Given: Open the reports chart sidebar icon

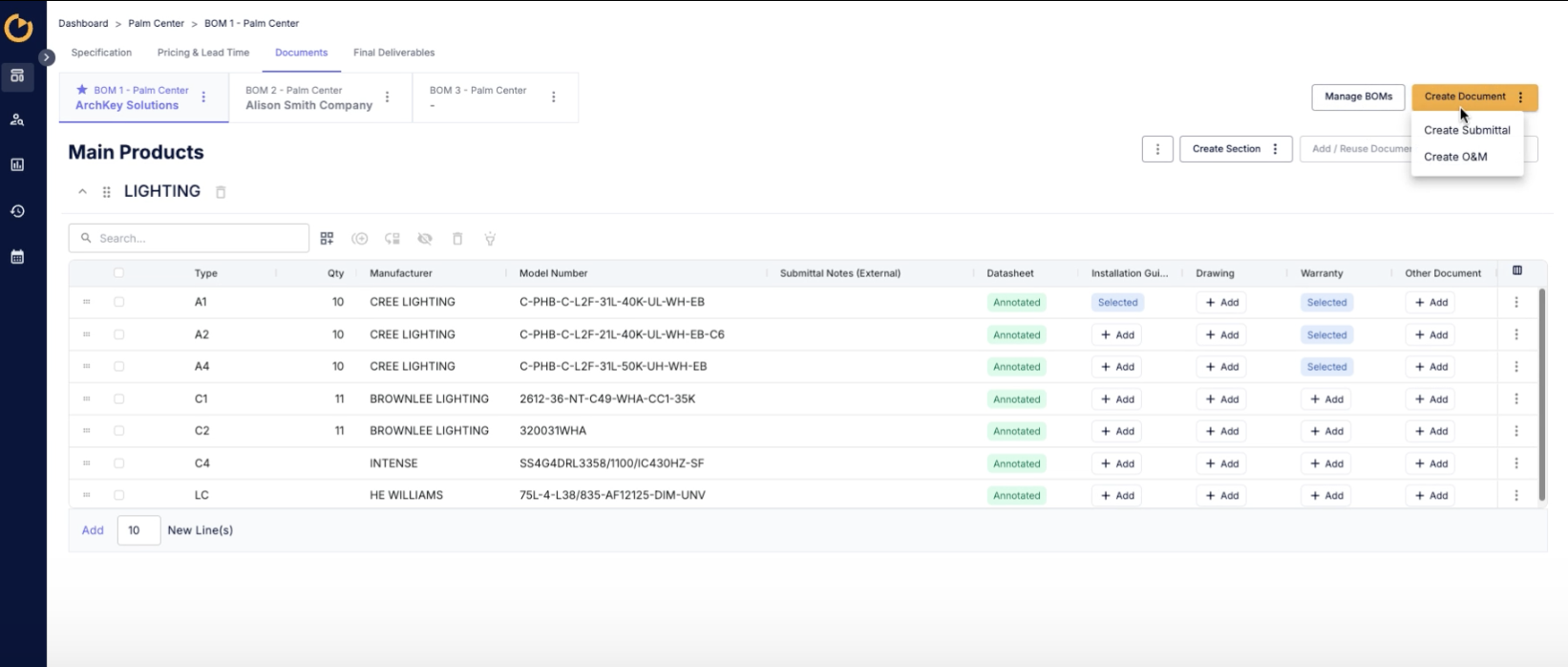Looking at the screenshot, I should coord(17,164).
